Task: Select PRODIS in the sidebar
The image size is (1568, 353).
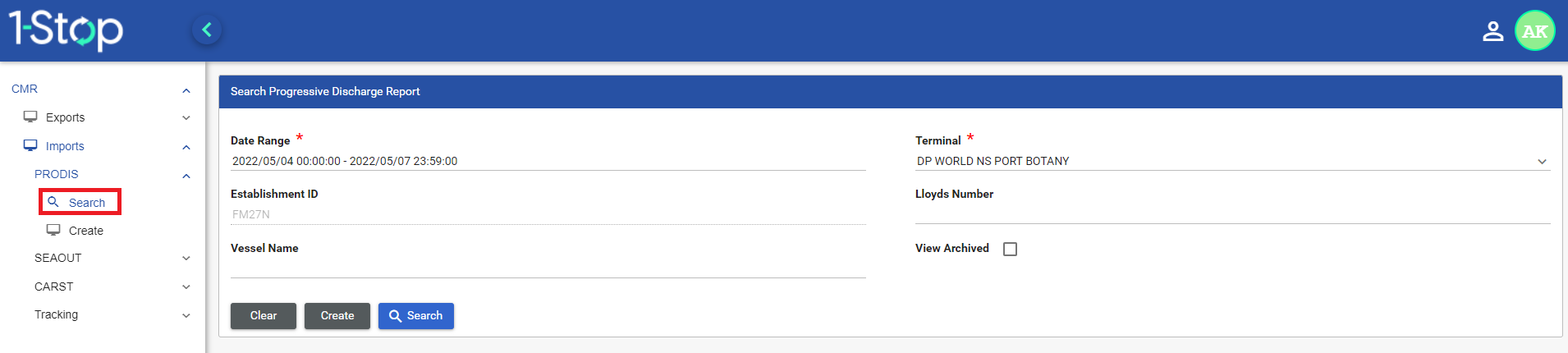Action: coord(57,174)
